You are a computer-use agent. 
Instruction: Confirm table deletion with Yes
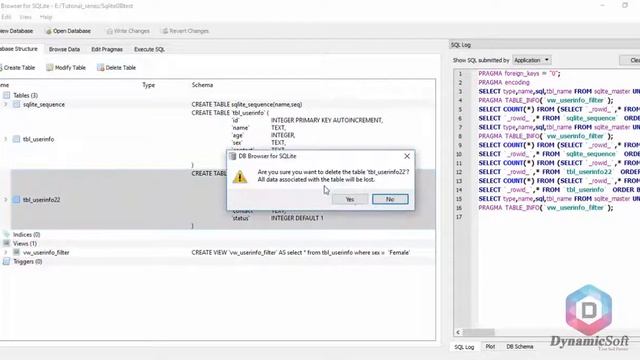coord(350,199)
